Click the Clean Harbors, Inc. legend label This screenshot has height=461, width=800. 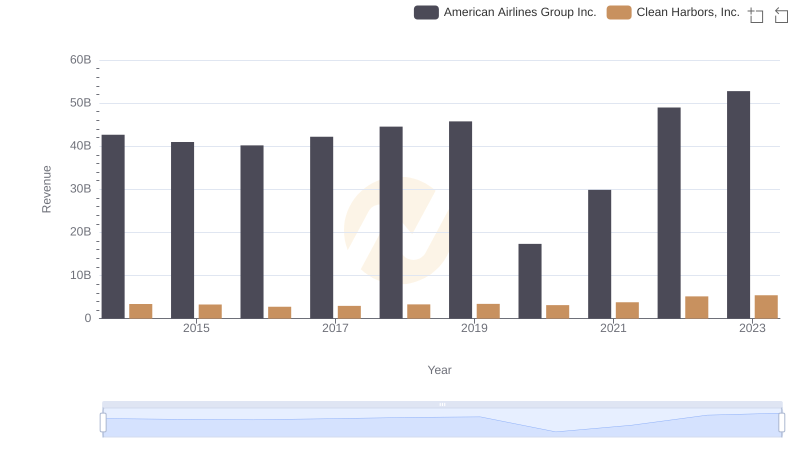pyautogui.click(x=688, y=12)
